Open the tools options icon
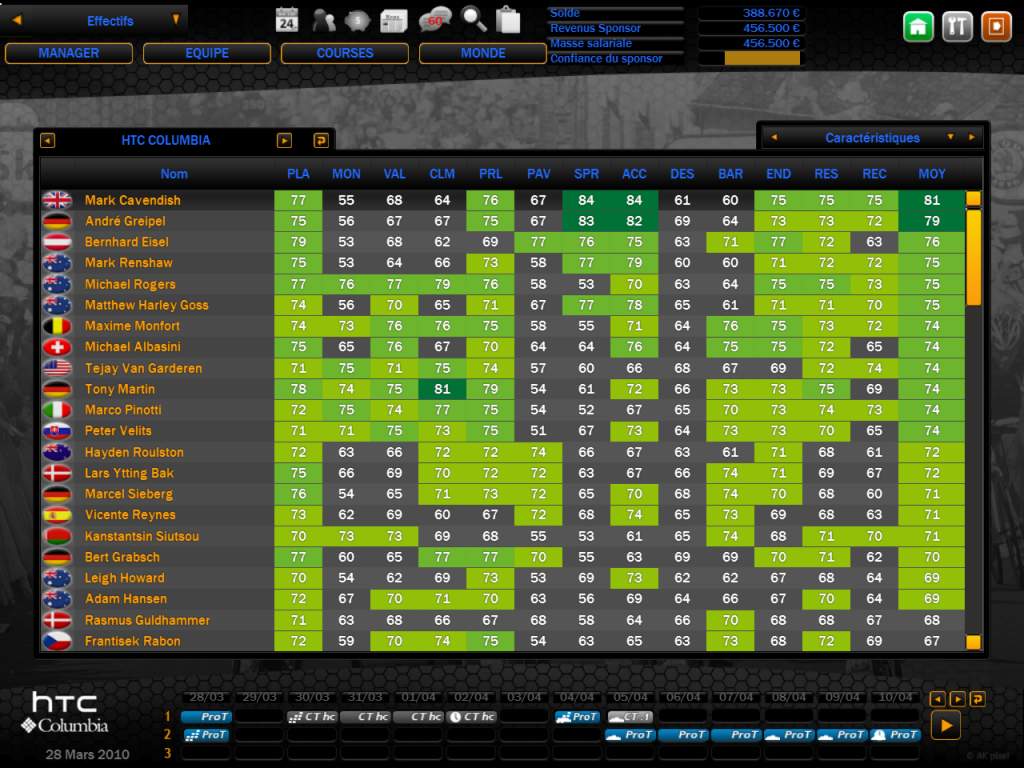 pos(957,27)
